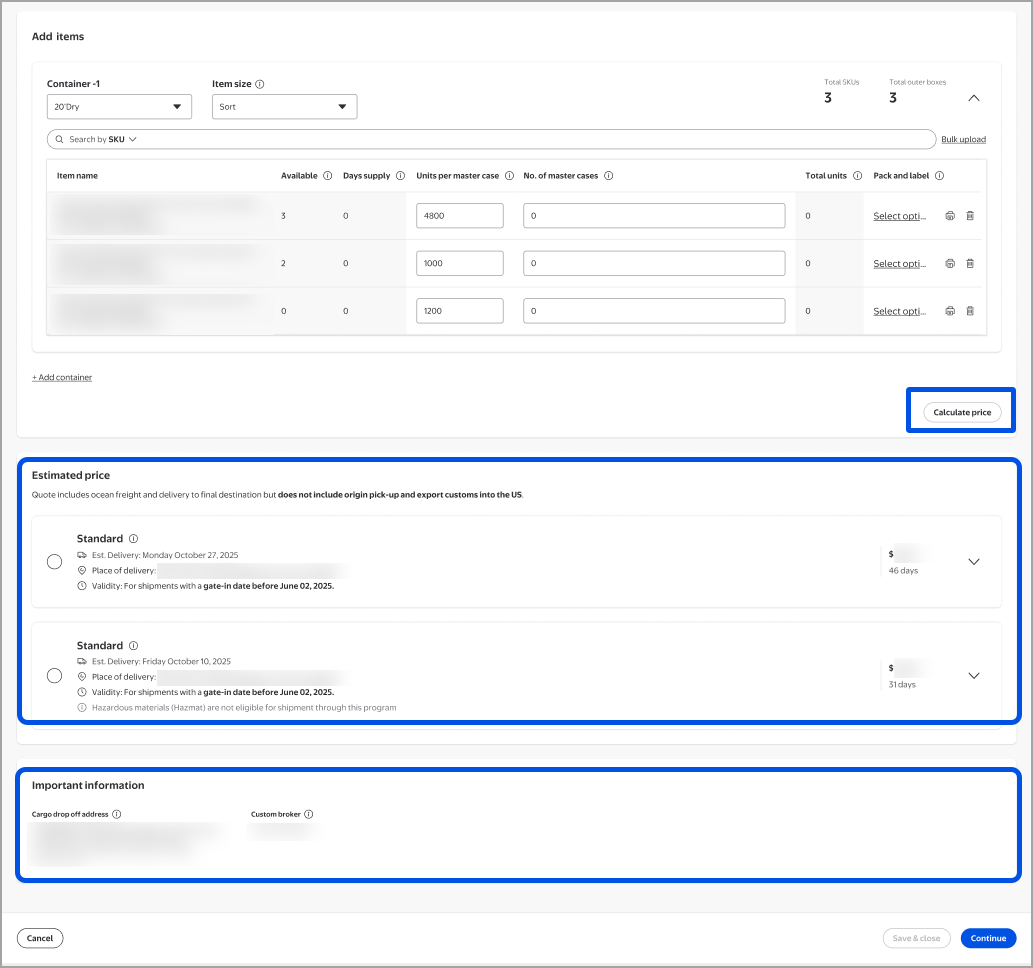Click the info icon beside Item size

point(260,84)
